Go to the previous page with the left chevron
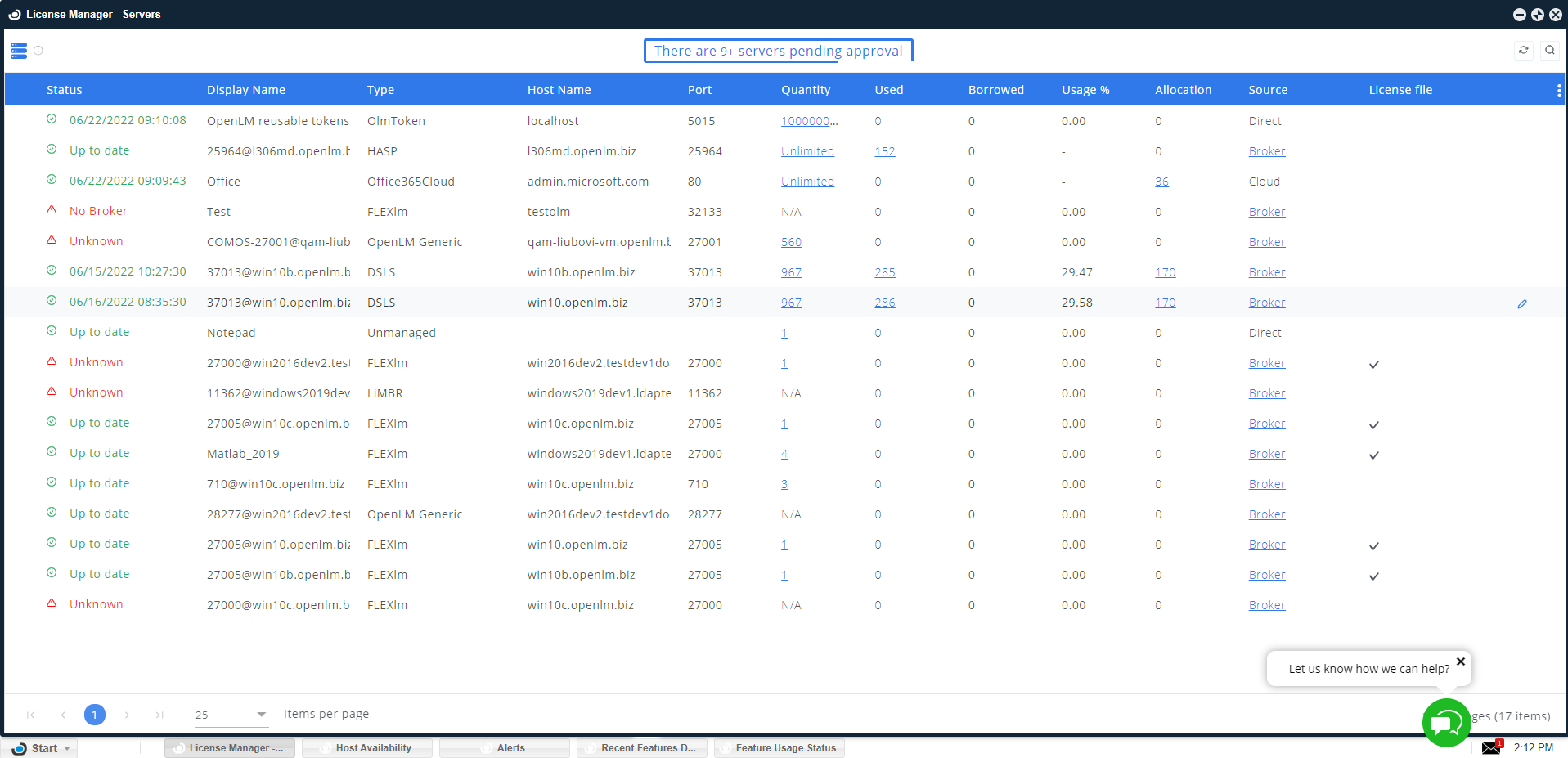Viewport: 1568px width, 758px height. [x=63, y=714]
